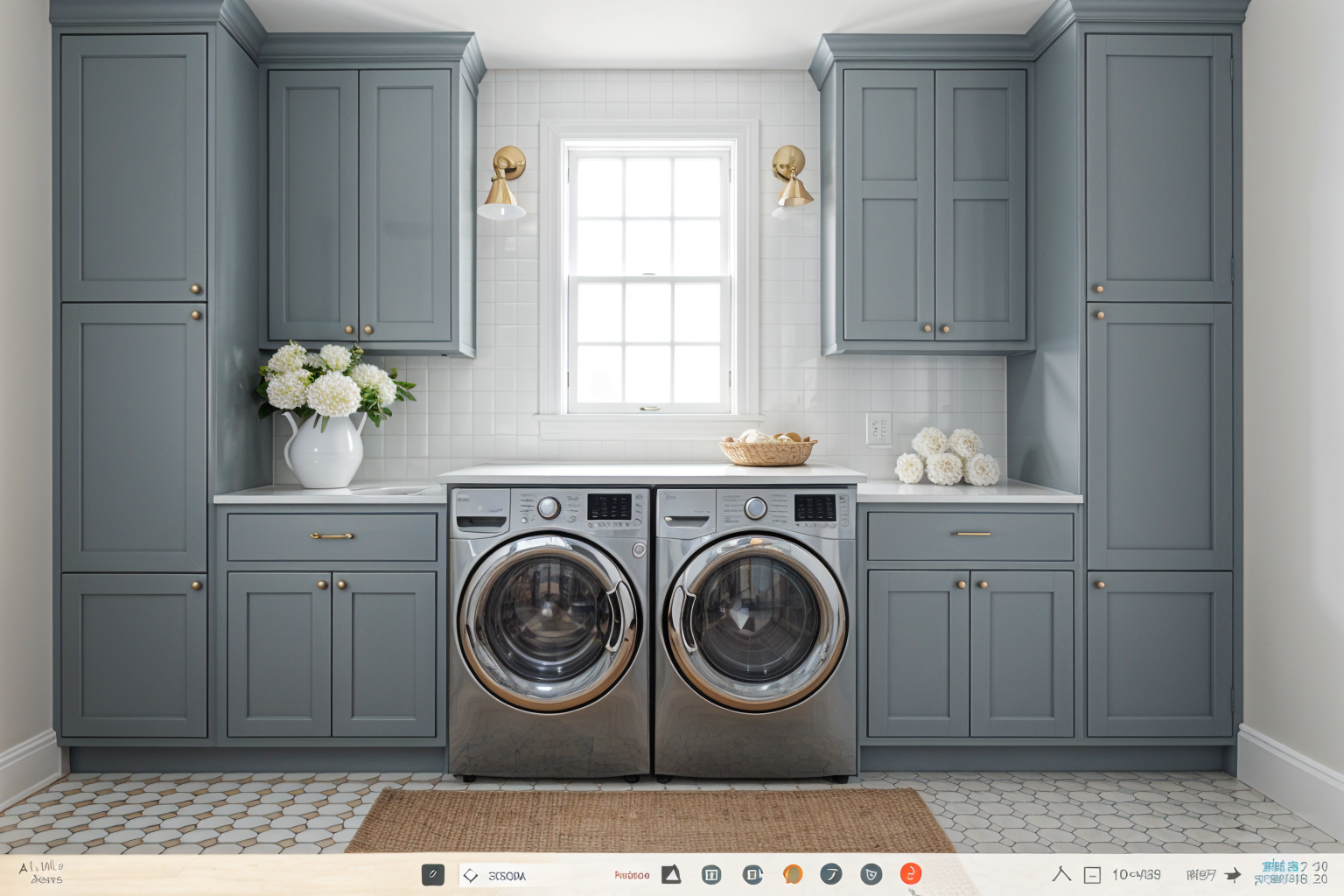Open the gray rotate-square app icon

click(x=752, y=874)
